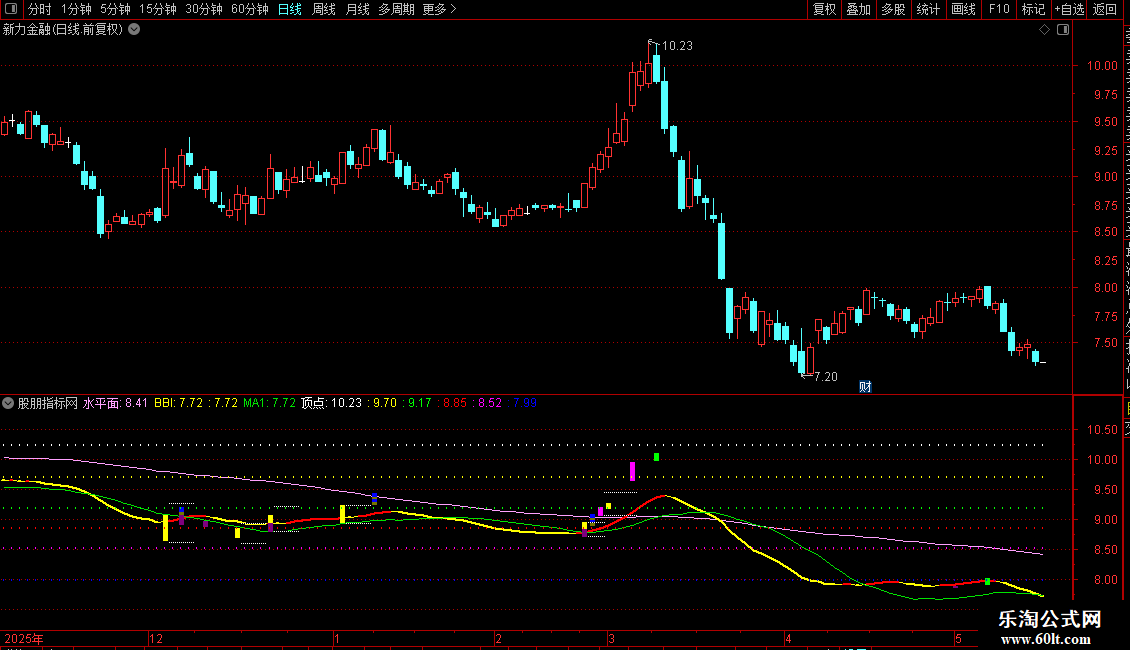Select the 60分钟 period tab
Viewport: 1130px width, 650px height.
click(x=250, y=9)
